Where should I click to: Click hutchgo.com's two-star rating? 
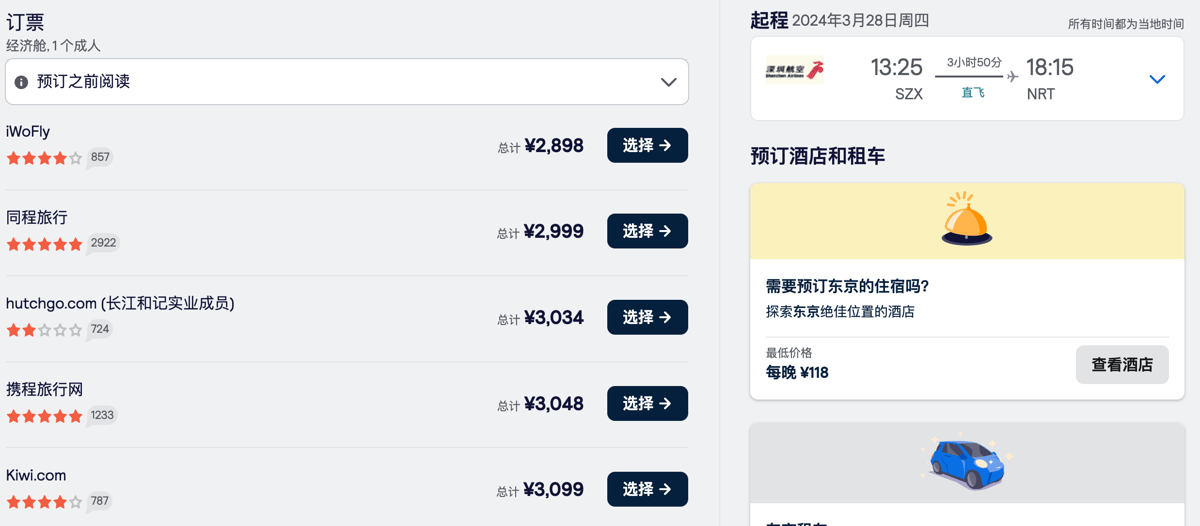pyautogui.click(x=44, y=330)
